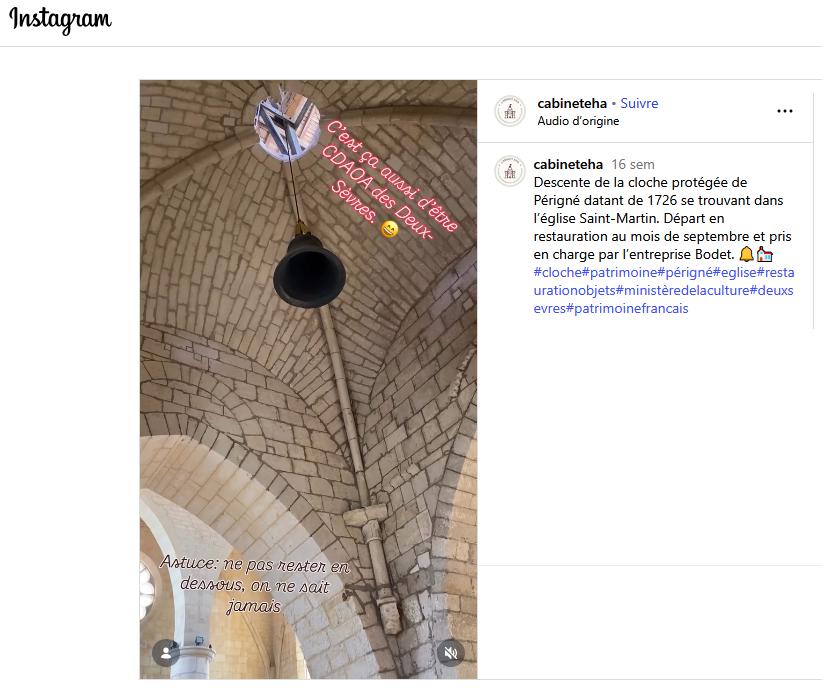Click cabineteha username in the caption
This screenshot has height=688, width=822.
tap(568, 164)
